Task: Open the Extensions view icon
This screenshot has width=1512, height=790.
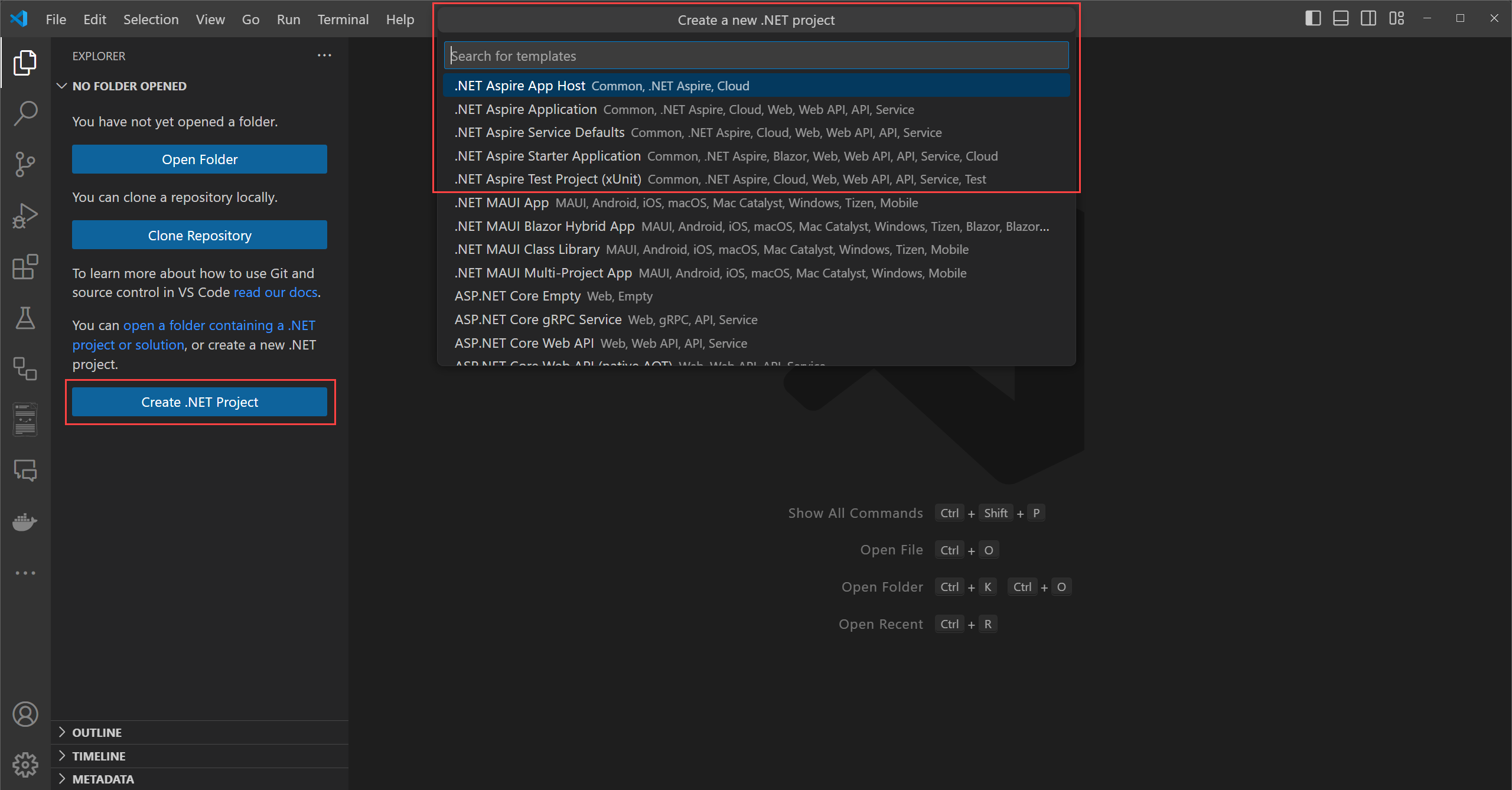Action: click(25, 267)
